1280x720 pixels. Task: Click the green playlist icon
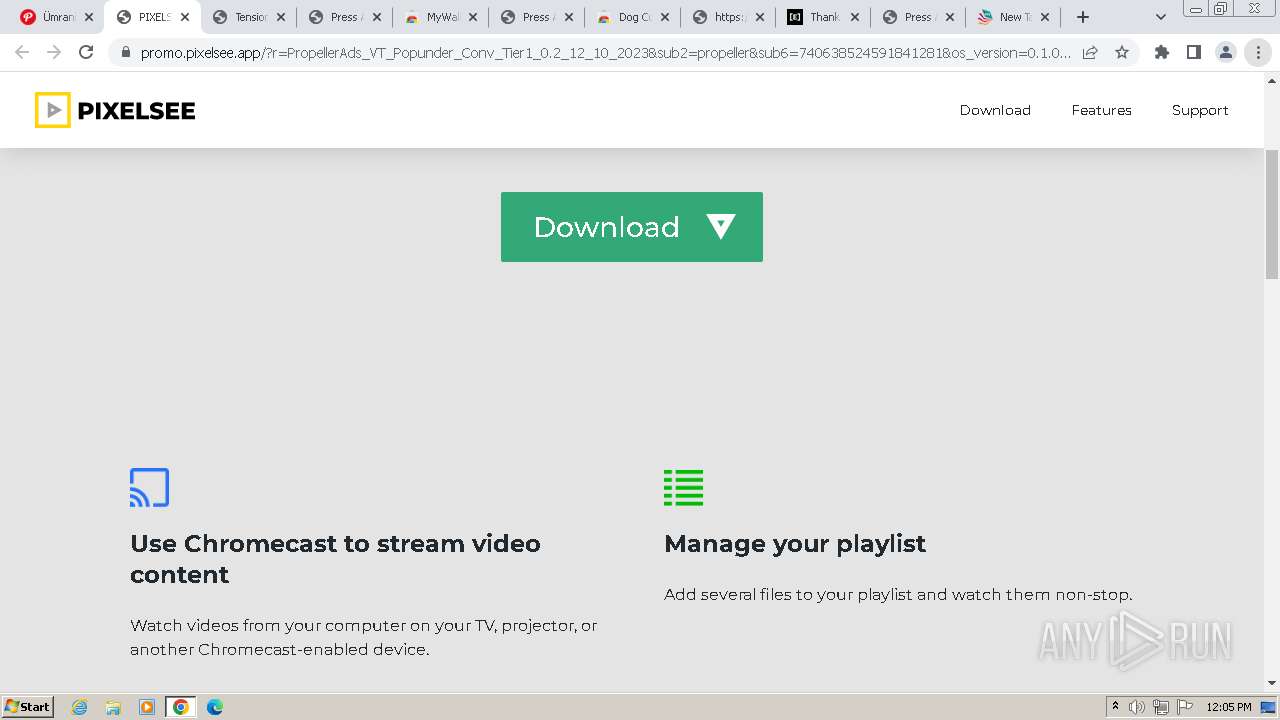pyautogui.click(x=684, y=487)
